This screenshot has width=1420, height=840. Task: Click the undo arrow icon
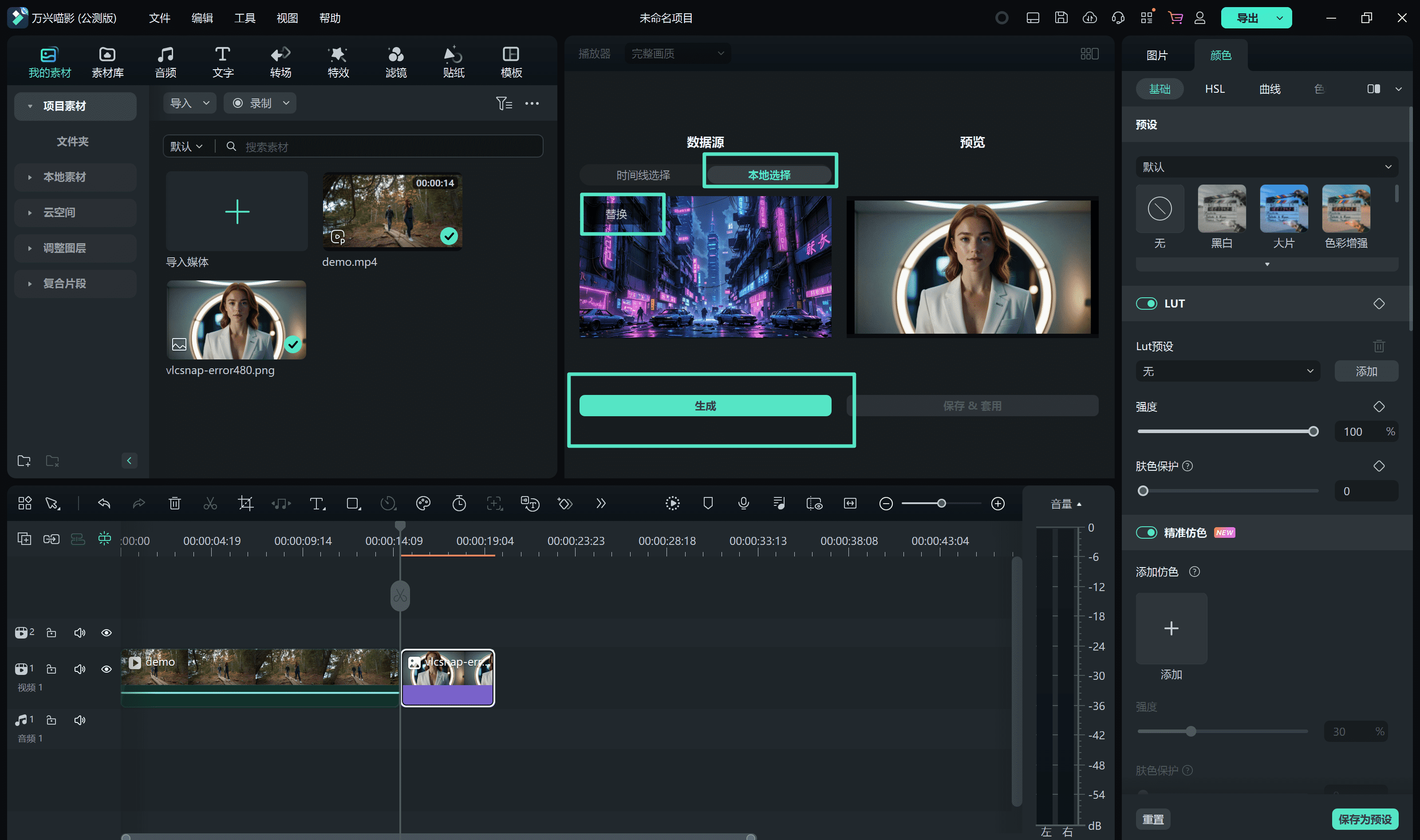(104, 503)
